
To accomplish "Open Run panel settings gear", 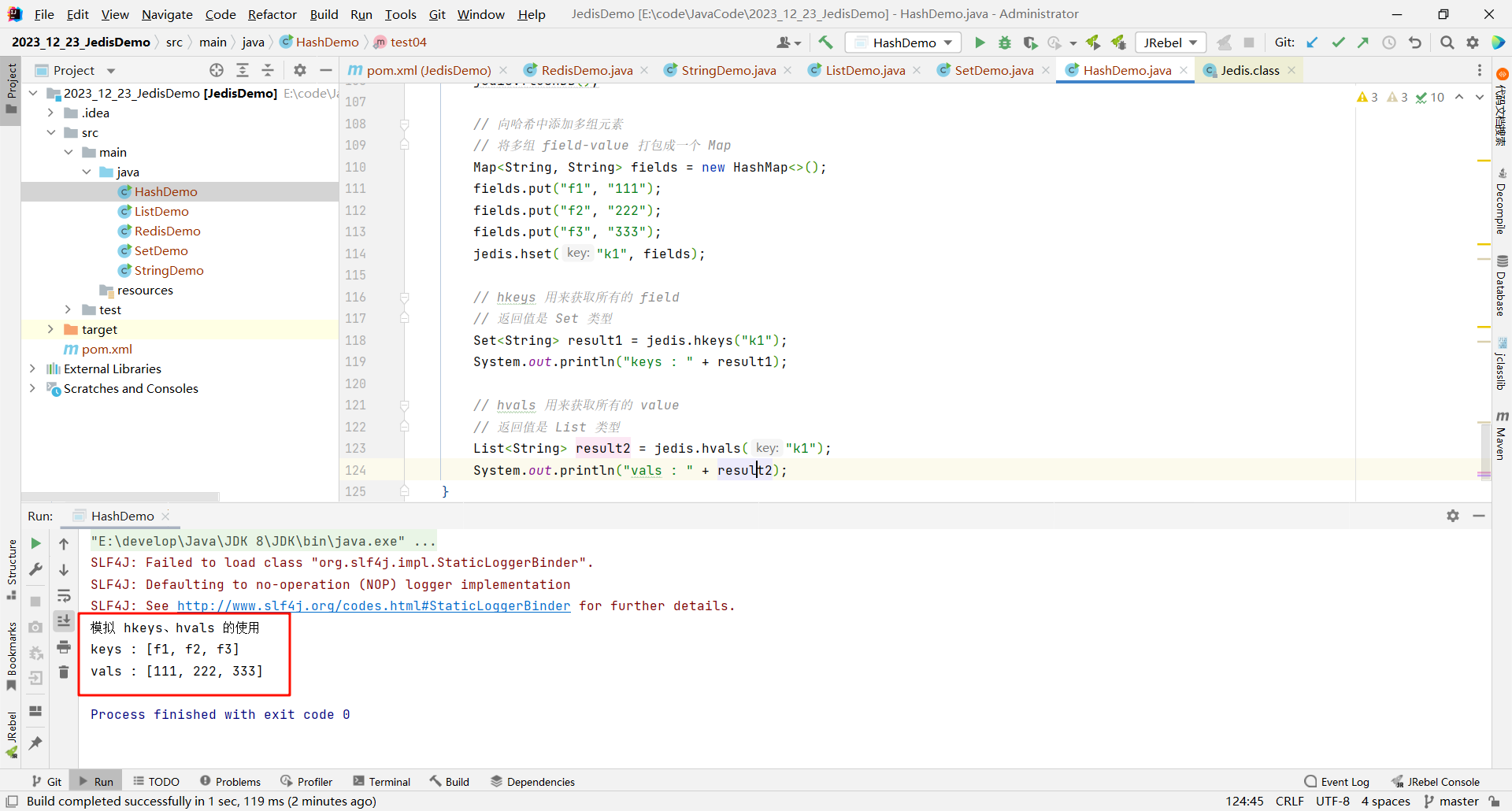I will (1453, 516).
